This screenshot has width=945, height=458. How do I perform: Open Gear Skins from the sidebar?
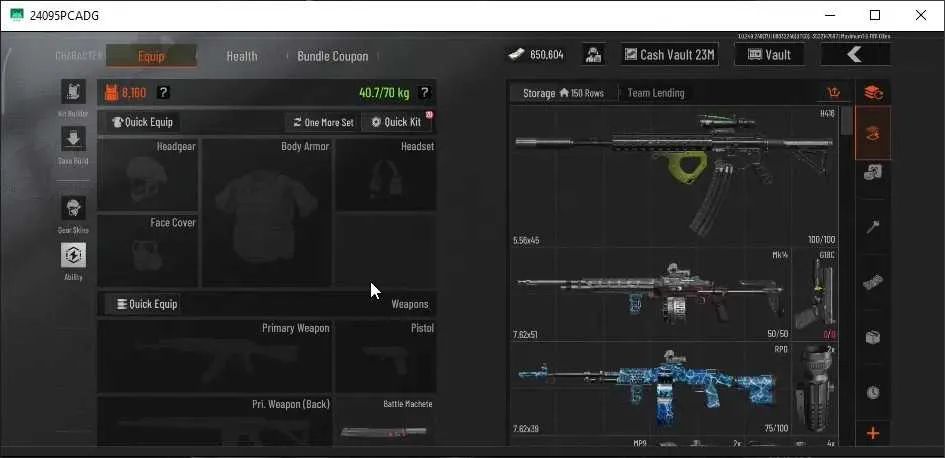pyautogui.click(x=74, y=208)
